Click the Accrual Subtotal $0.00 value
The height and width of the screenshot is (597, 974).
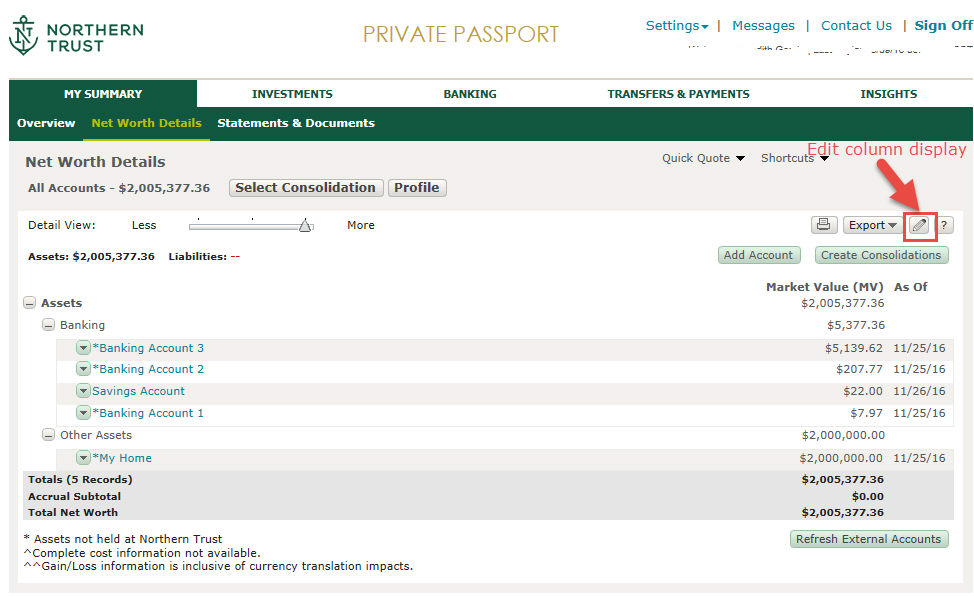click(868, 496)
